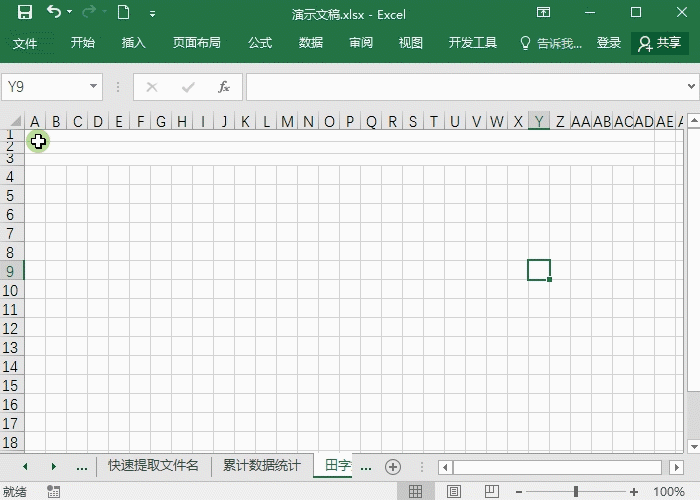700x500 pixels.
Task: Click the Redo arrow icon
Action: tap(89, 12)
